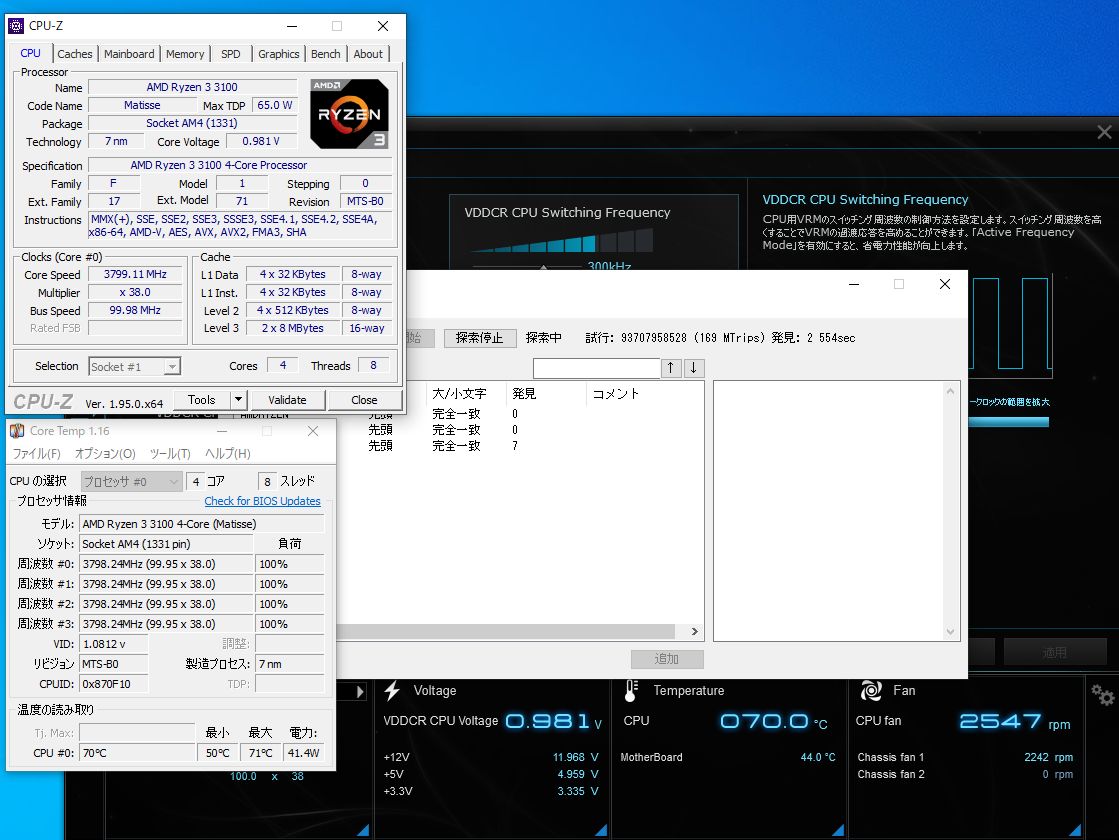Click the Core Temp app icon in title bar

pyautogui.click(x=17, y=431)
